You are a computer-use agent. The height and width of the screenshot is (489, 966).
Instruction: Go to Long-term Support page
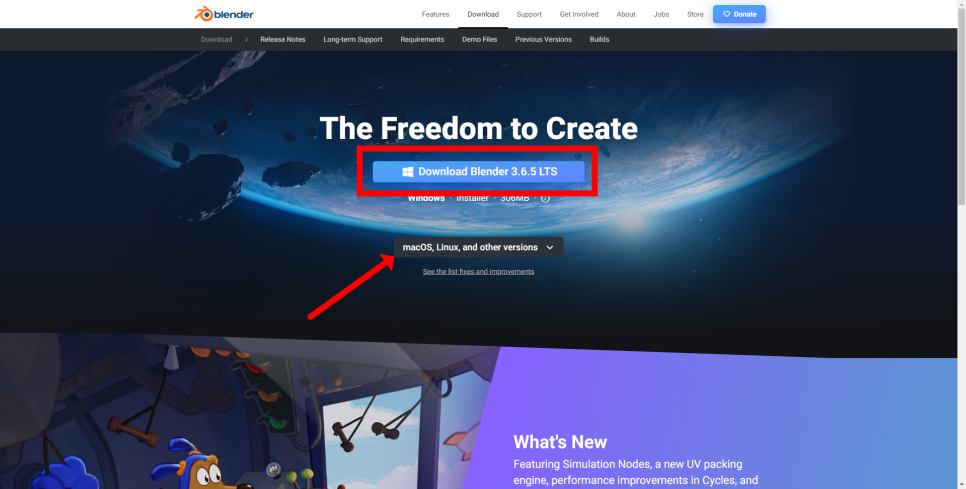[353, 39]
